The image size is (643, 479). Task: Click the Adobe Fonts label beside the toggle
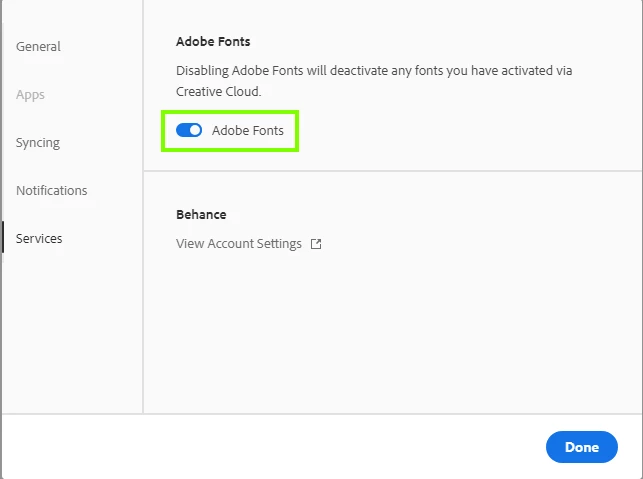click(x=247, y=130)
